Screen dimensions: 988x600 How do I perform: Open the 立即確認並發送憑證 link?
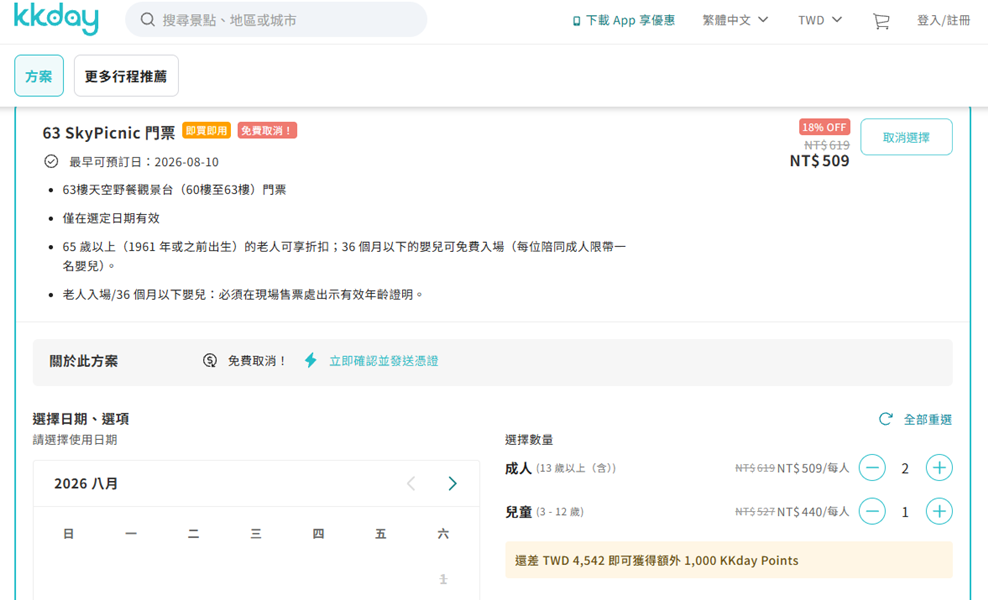(384, 361)
